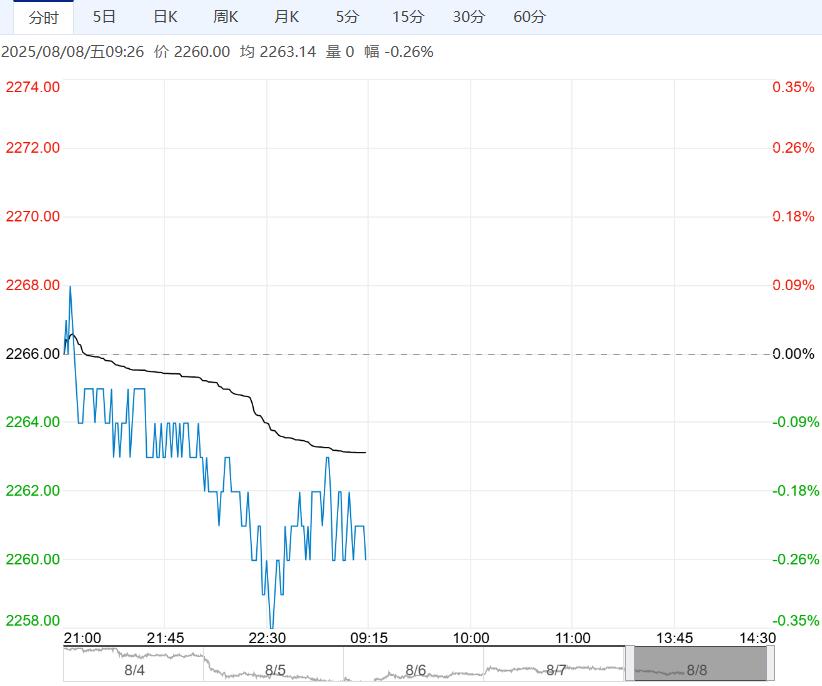Click the black average line end point
Screen dimensions: 822x686
tap(365, 452)
